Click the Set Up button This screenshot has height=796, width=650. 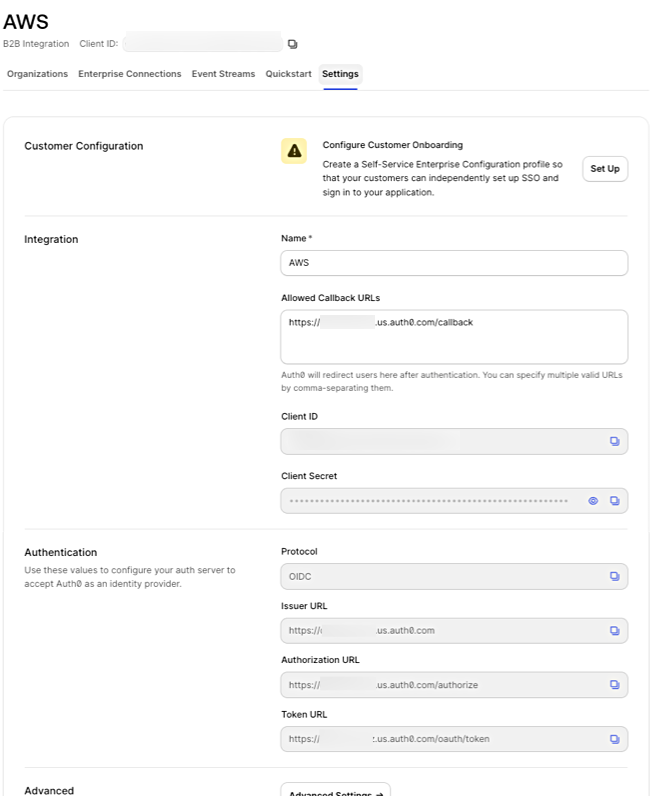tap(605, 169)
